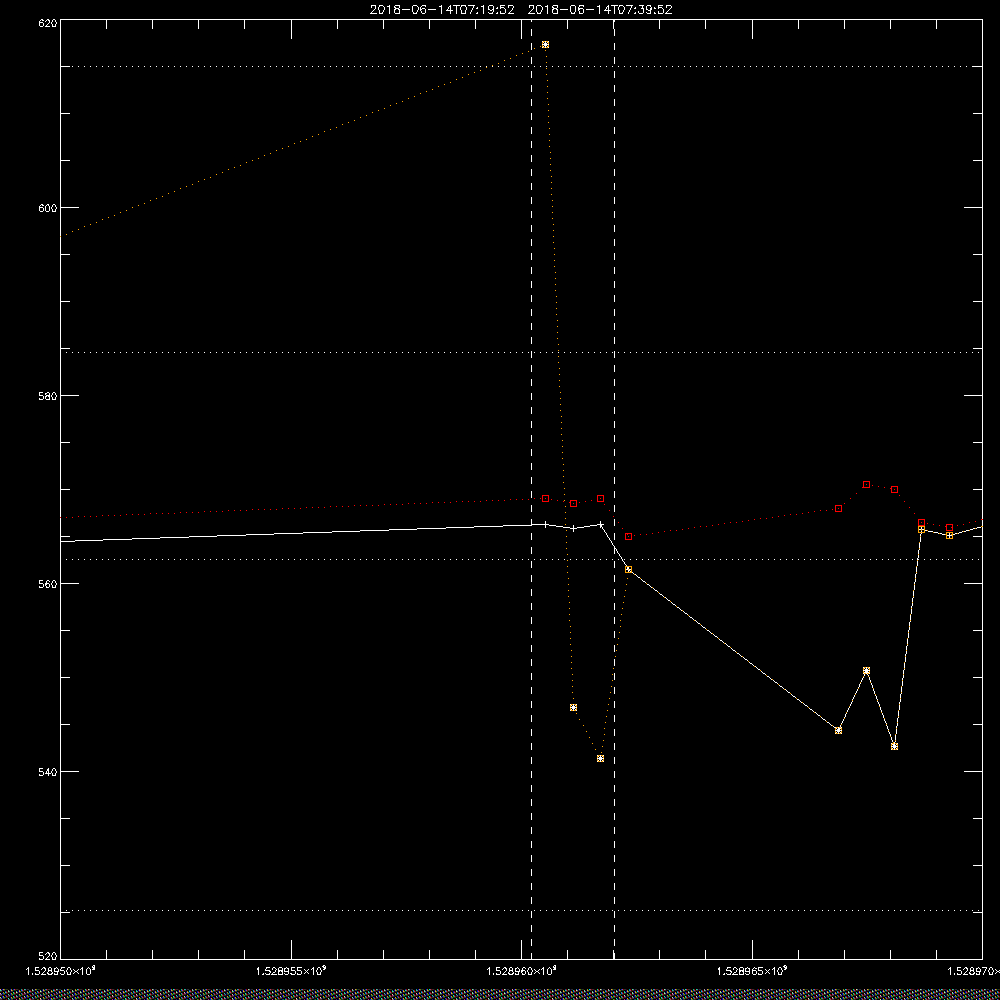Pick the white plus marker just right of left dashed line
Screen dimensions: 1000x1000
tap(545, 525)
